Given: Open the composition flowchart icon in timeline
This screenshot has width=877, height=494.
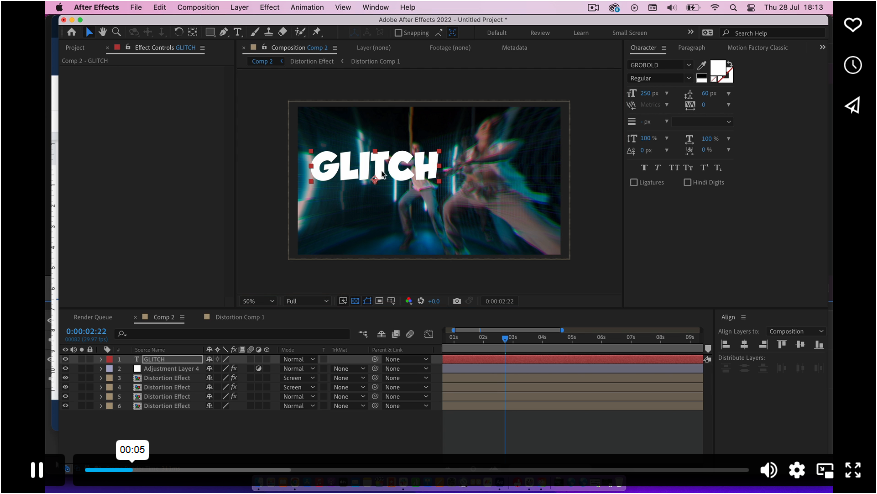Looking at the screenshot, I should 363,334.
